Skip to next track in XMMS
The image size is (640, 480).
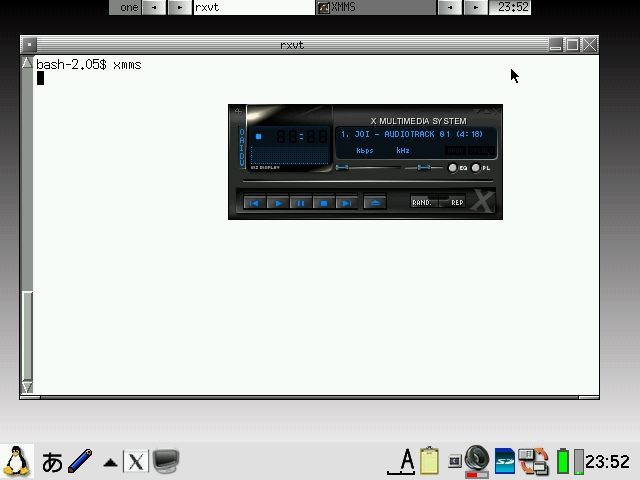(346, 203)
